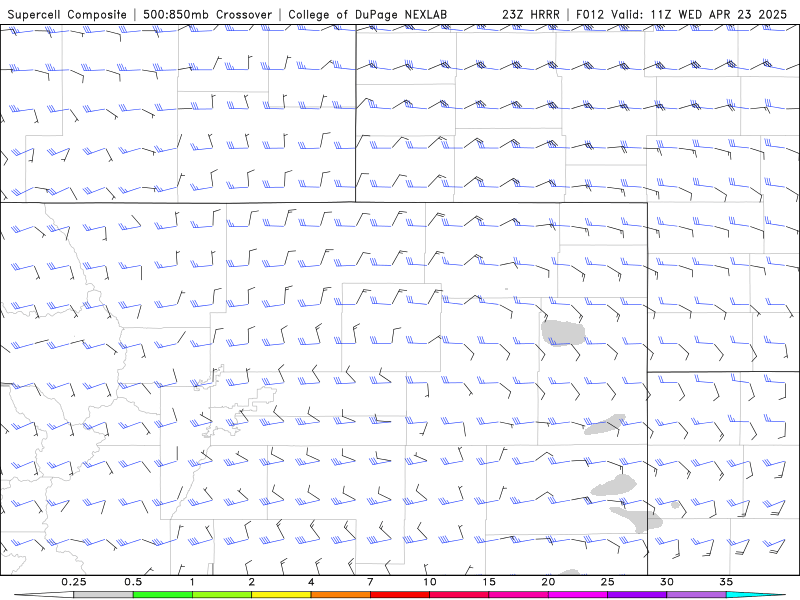Image resolution: width=800 pixels, height=600 pixels.
Task: Click the scale label reading 20
Action: [548, 582]
